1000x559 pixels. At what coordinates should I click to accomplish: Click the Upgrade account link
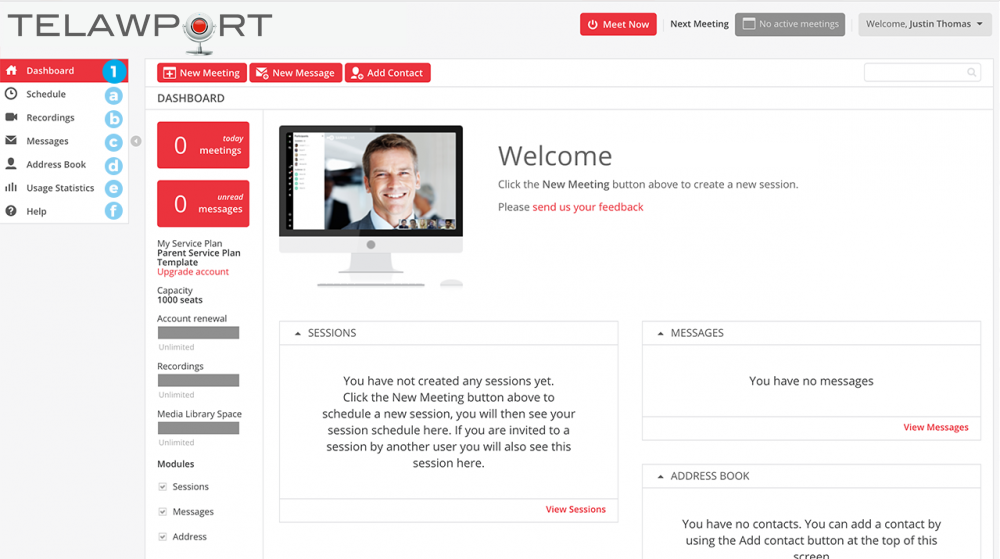[193, 272]
